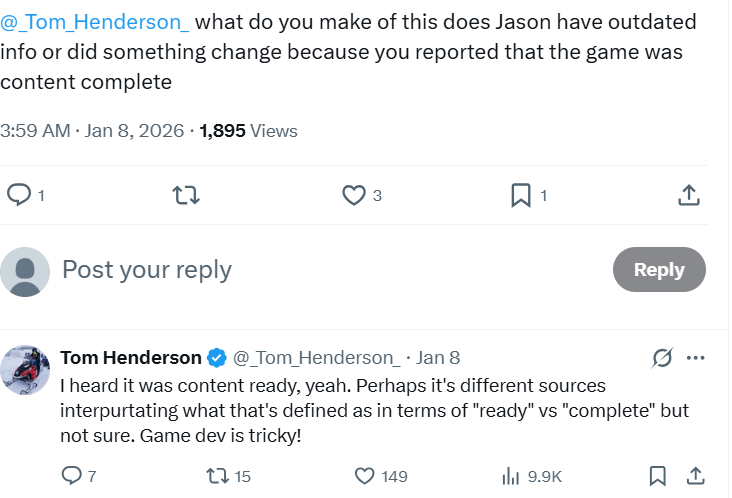Reply to Tom Henderson's tweet
The height and width of the screenshot is (498, 732).
(x=73, y=476)
